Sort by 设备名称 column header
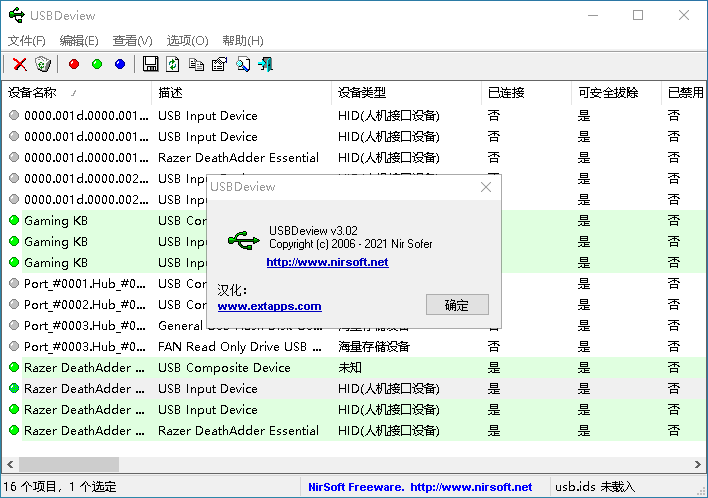This screenshot has height=498, width=708. [77, 93]
